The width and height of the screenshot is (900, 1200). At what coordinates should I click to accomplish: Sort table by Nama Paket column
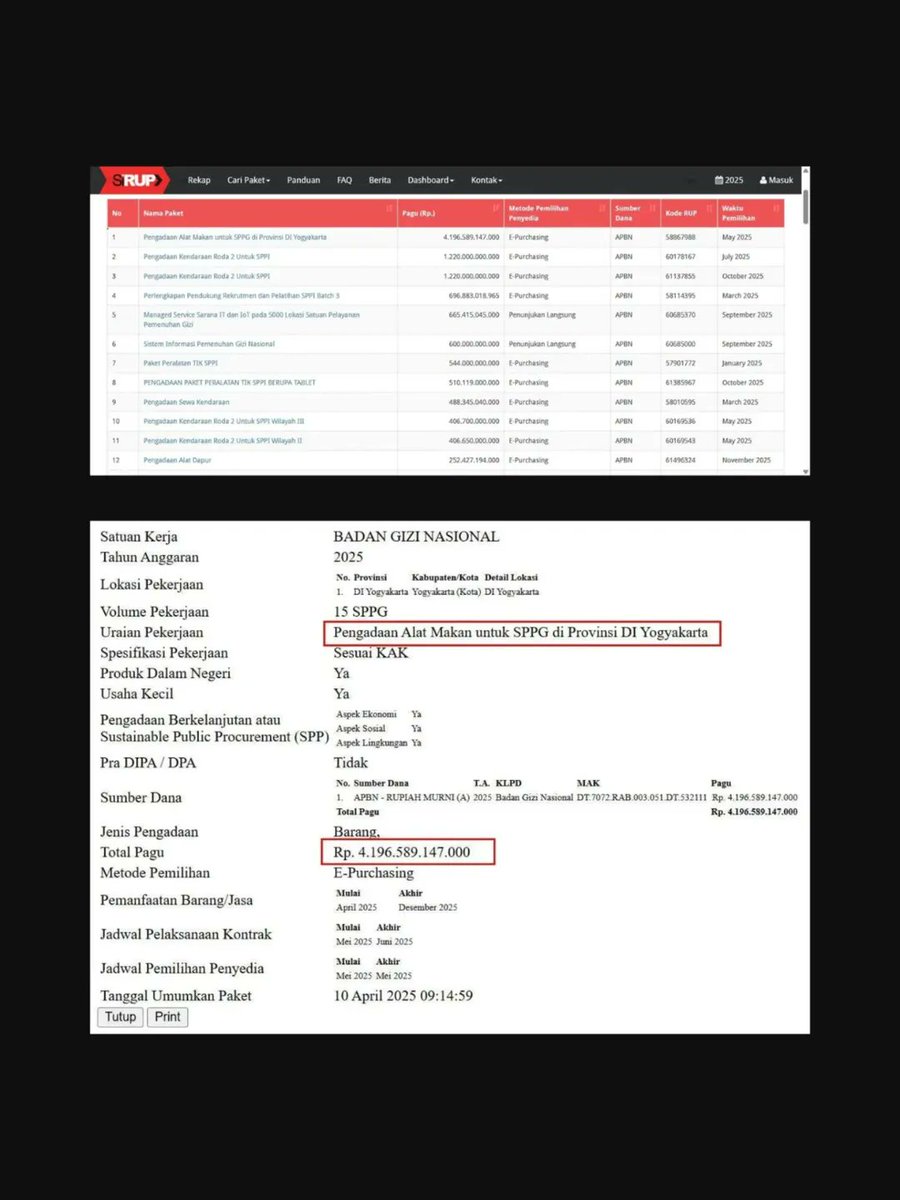point(267,213)
